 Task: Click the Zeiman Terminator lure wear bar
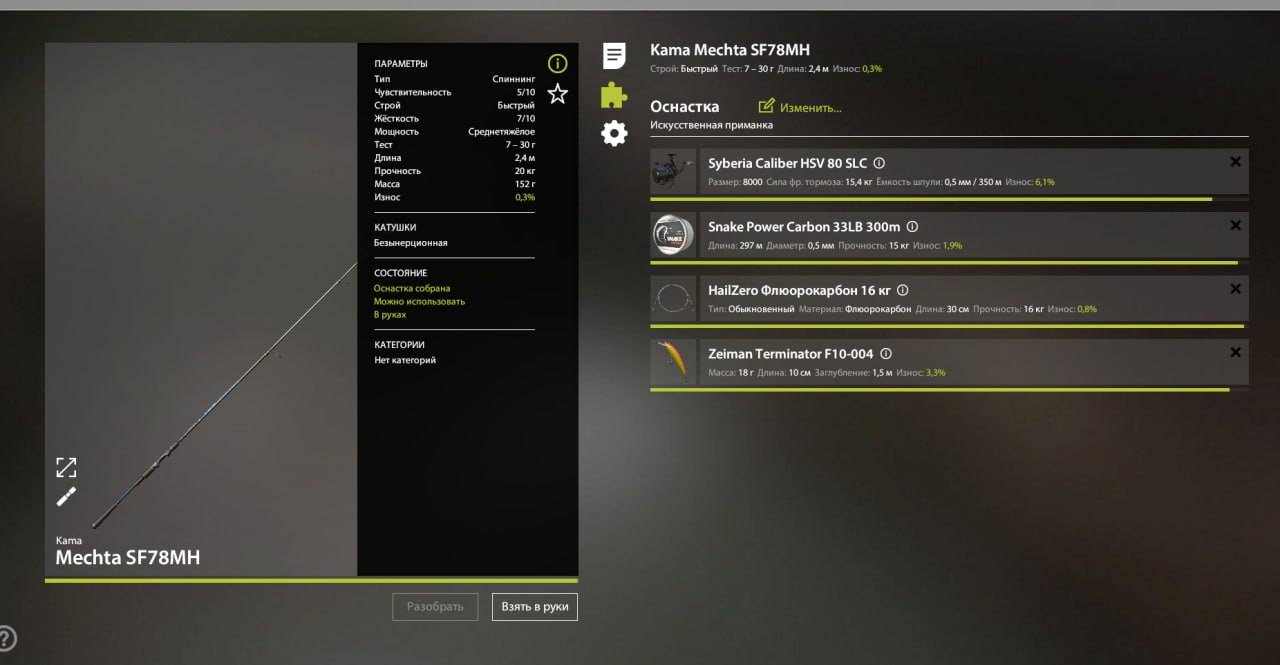pos(949,389)
